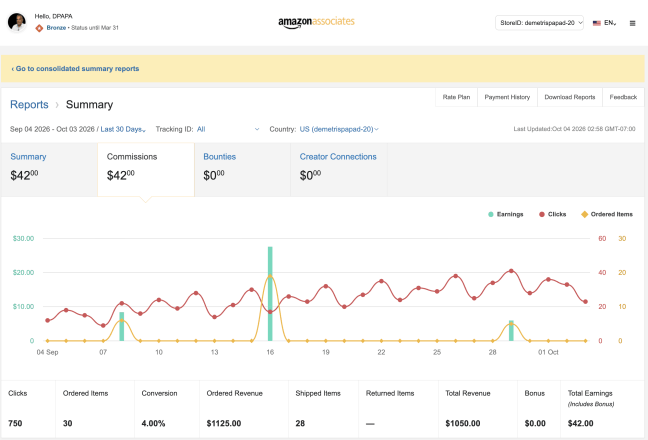Expand the Last 30 Days date range
The image size is (648, 440).
coord(123,129)
